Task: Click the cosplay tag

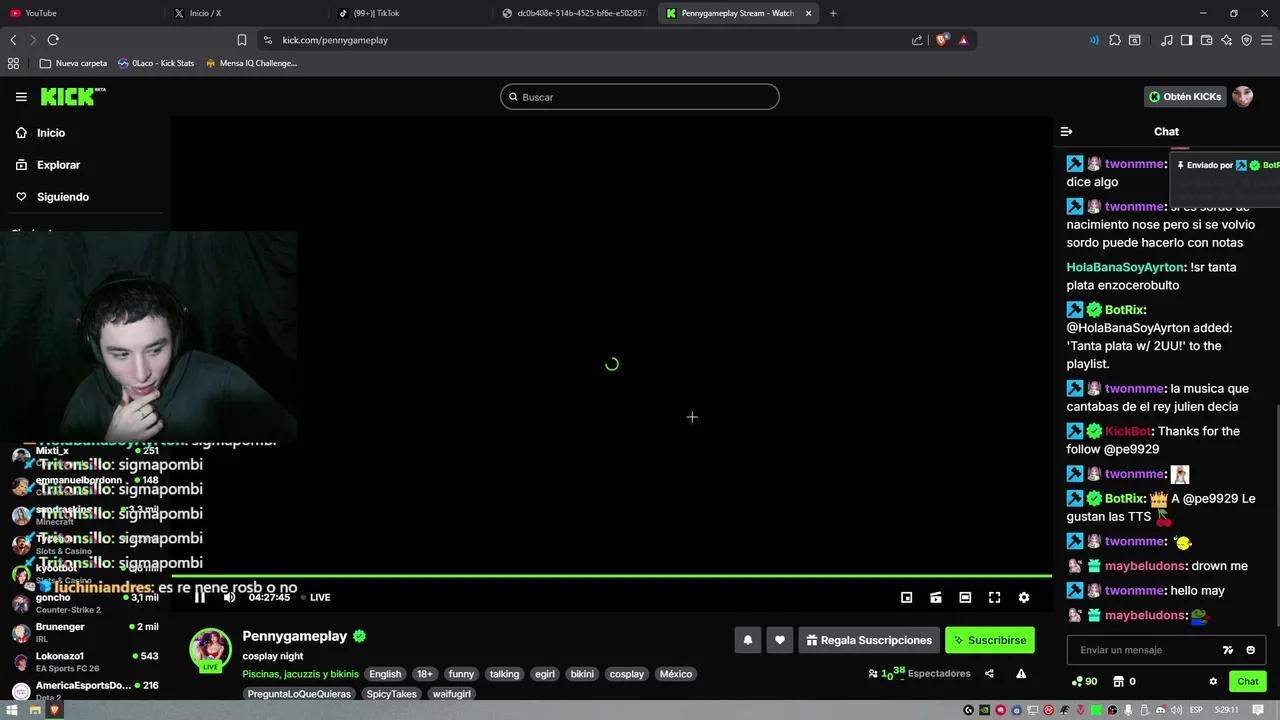Action: [x=627, y=674]
